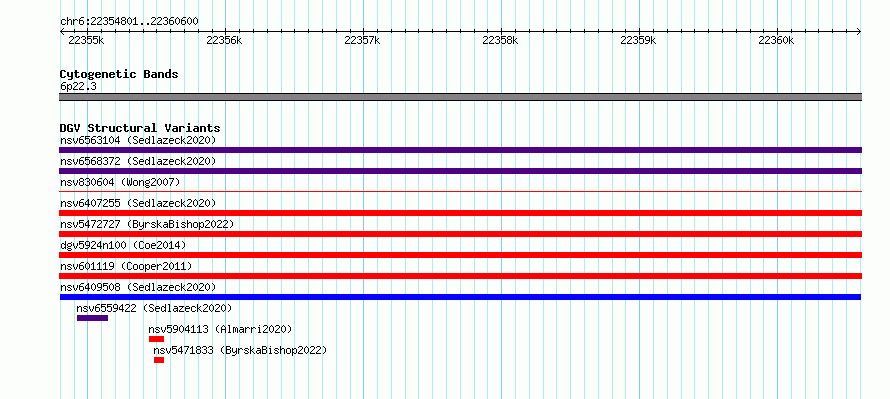Select the small red bar under nsv5471833
This screenshot has height=399, width=890.
coord(159,360)
